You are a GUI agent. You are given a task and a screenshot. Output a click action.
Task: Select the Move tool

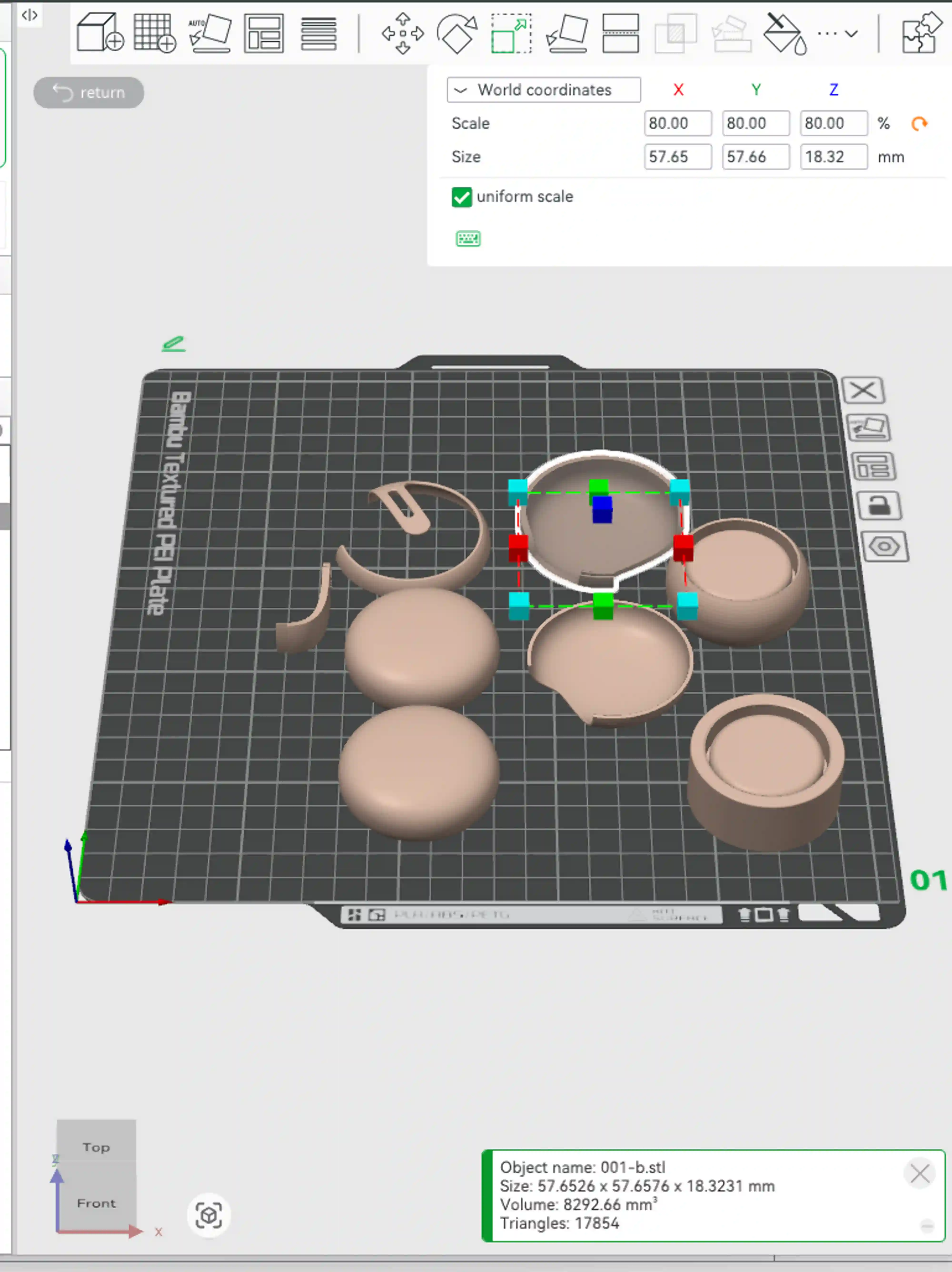coord(402,33)
